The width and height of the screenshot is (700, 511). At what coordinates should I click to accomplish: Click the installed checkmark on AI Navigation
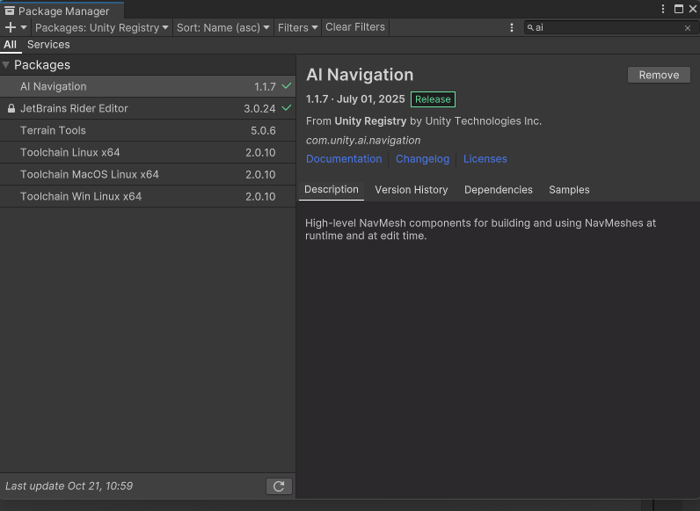point(287,87)
